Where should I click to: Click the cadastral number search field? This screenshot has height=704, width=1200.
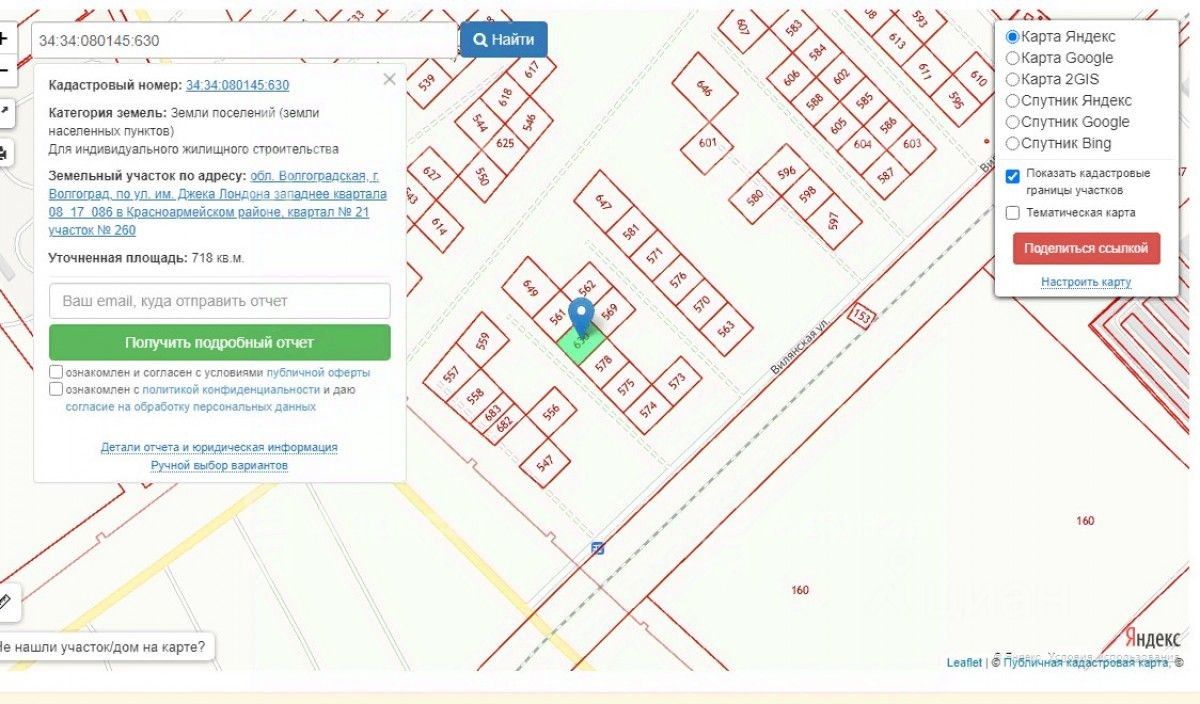coord(245,40)
